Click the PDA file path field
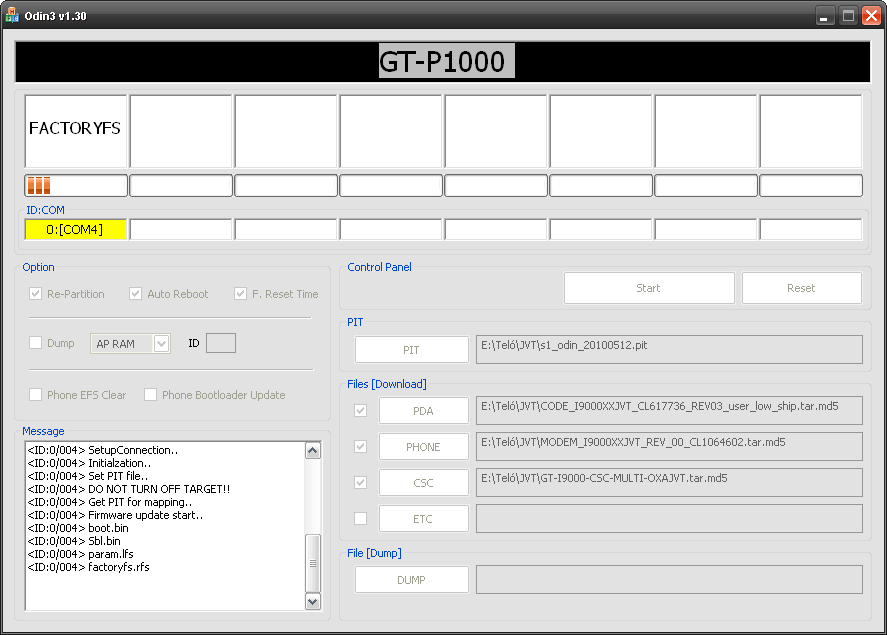Viewport: 887px width, 635px height. coord(669,411)
